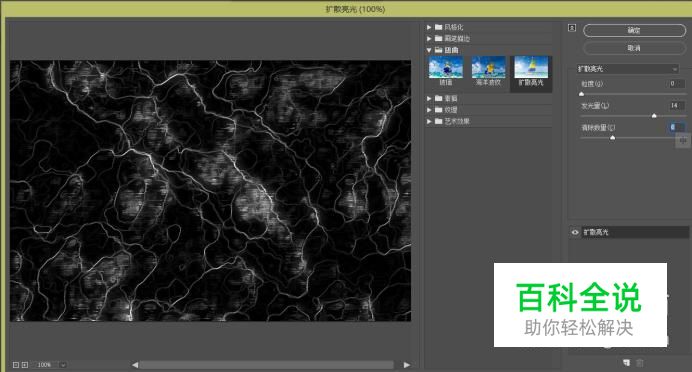Image resolution: width=692 pixels, height=372 pixels.
Task: Click the new effect layer icon
Action: click(x=626, y=362)
